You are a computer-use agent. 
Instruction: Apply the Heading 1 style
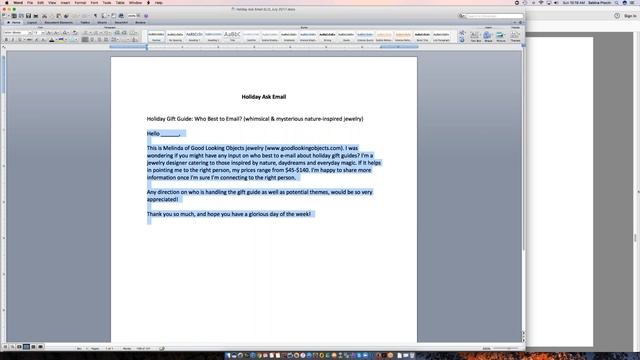click(194, 36)
